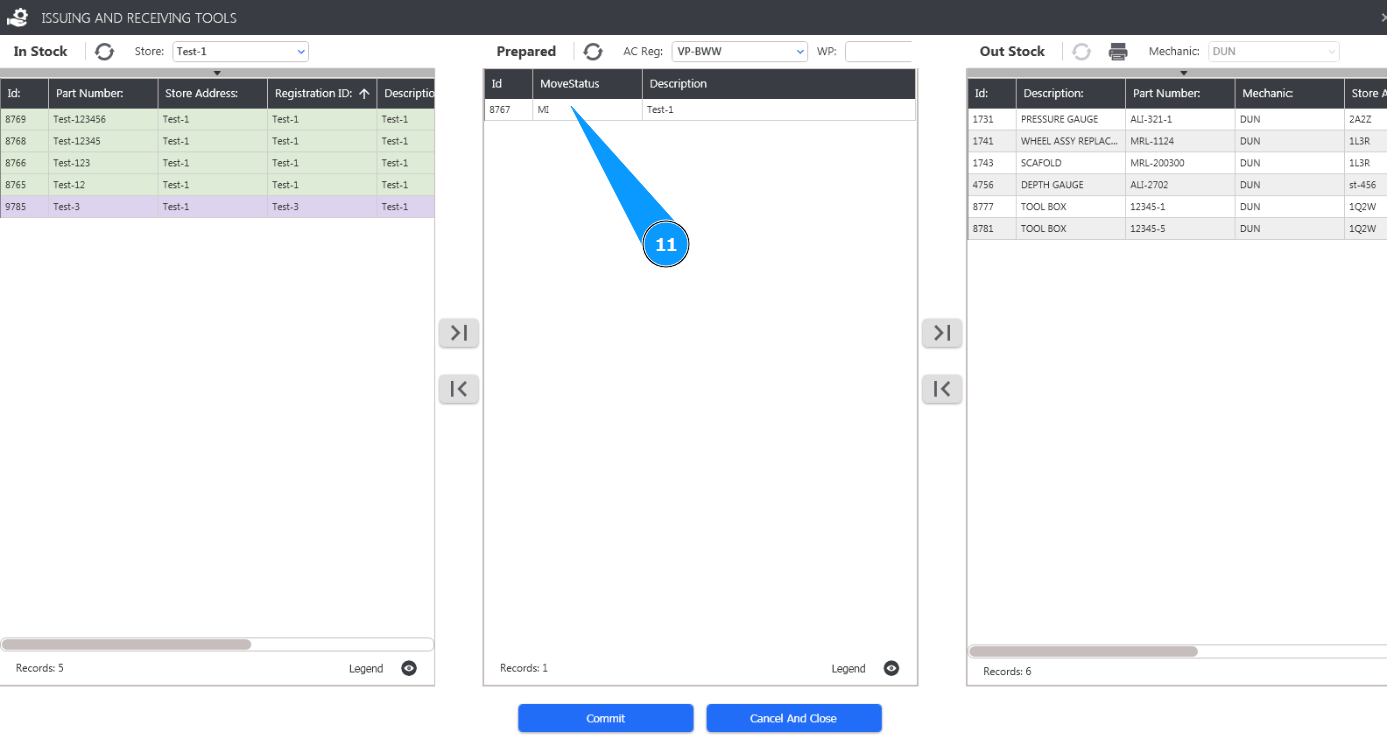Viewport: 1387px width, 739px height.
Task: Open the Store dropdown showing Test-1
Action: click(240, 51)
